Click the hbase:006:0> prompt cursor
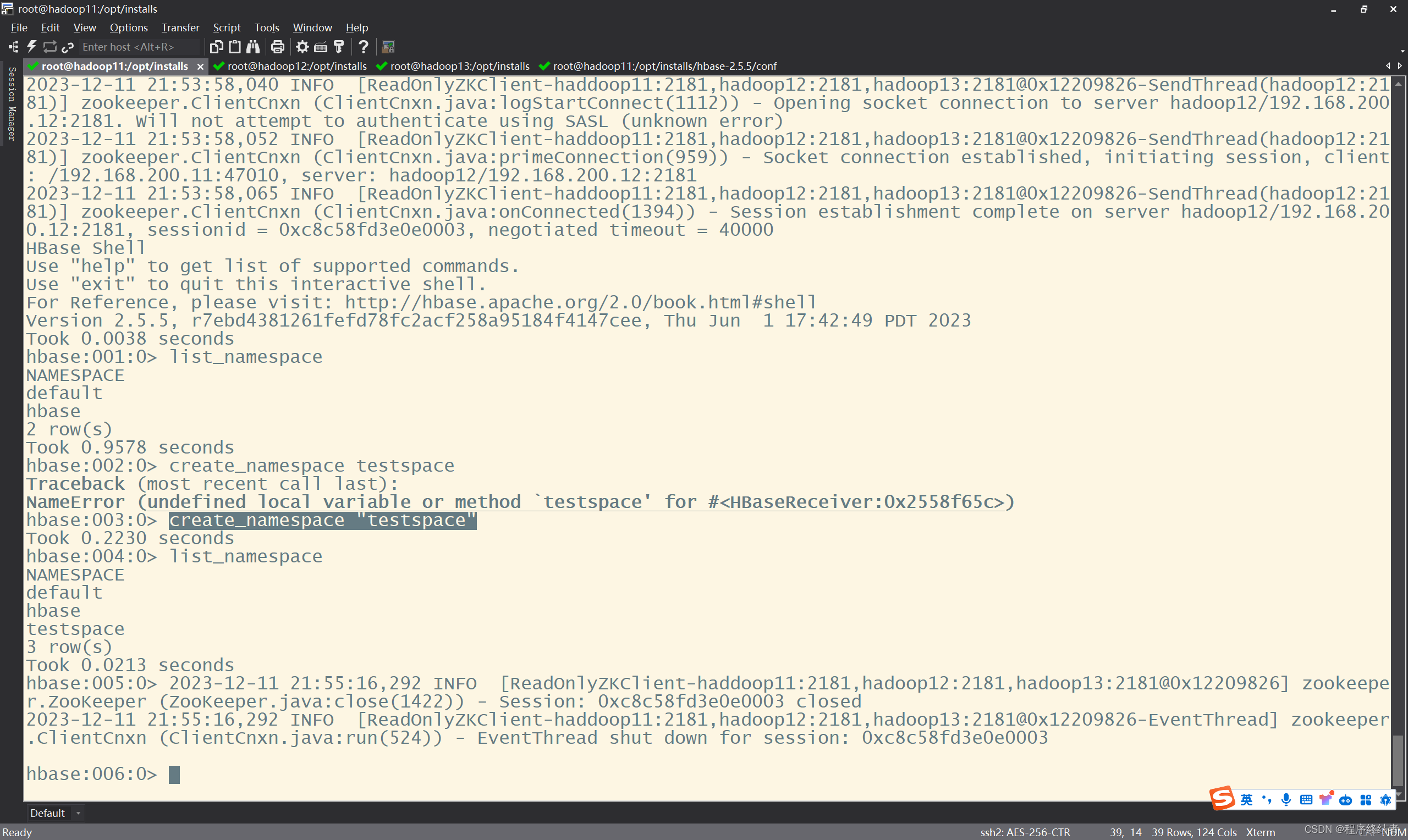Viewport: 1408px width, 840px height. (174, 775)
